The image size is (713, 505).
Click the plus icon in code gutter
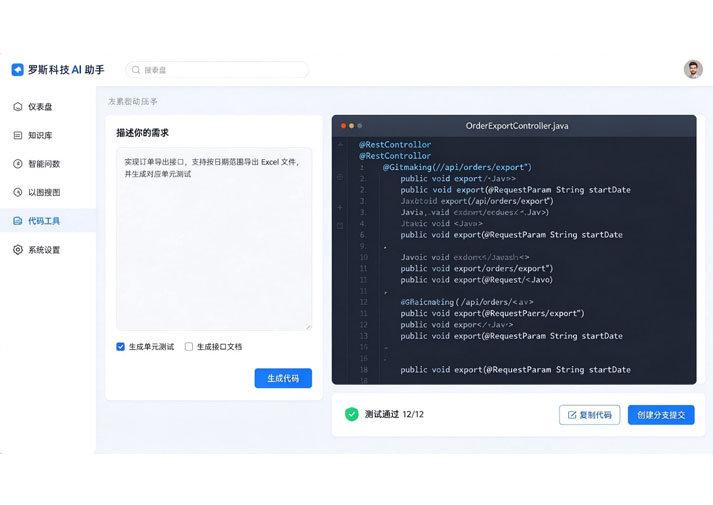click(x=340, y=208)
